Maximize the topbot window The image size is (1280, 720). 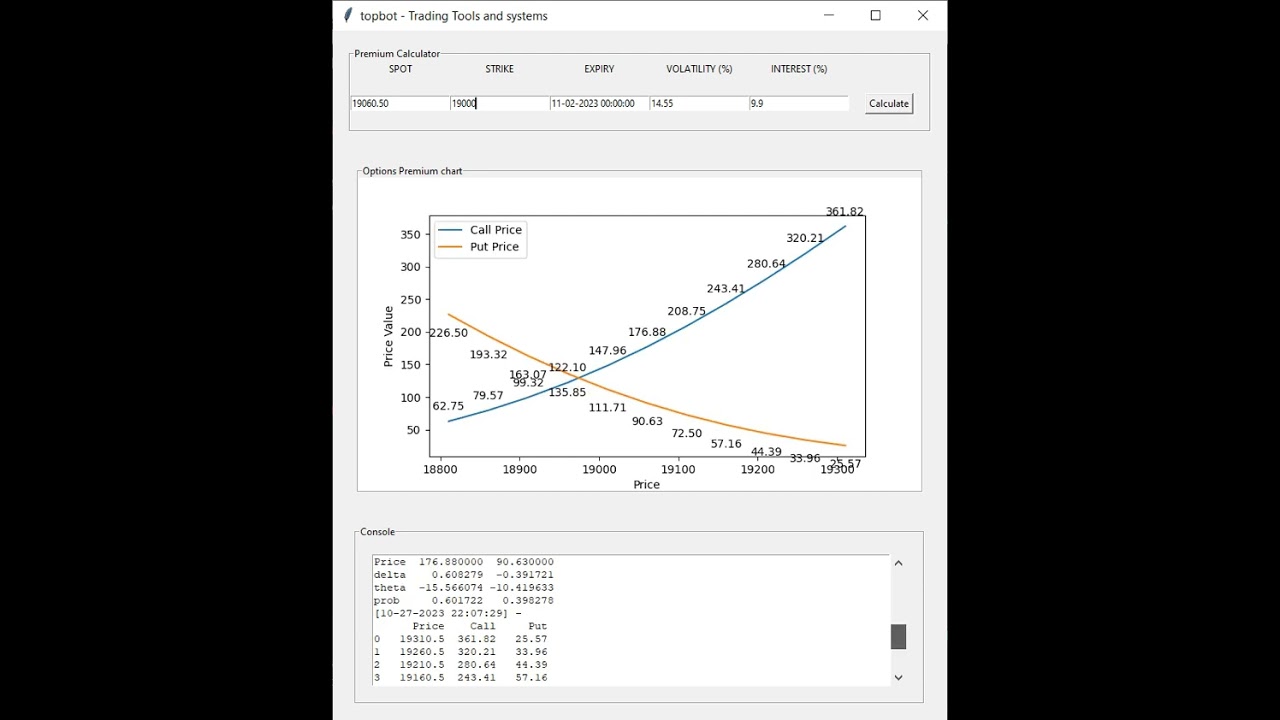pos(876,15)
